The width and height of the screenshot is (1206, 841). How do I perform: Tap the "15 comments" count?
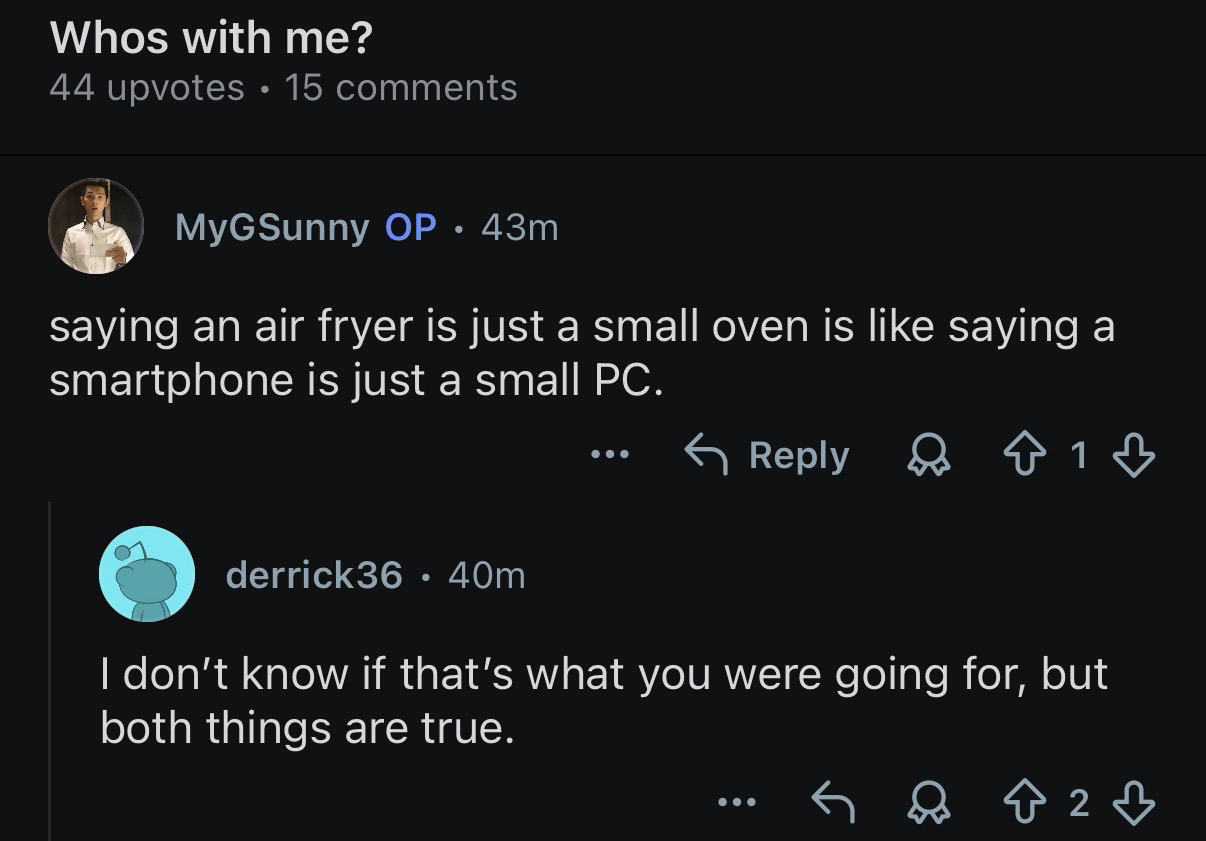401,88
